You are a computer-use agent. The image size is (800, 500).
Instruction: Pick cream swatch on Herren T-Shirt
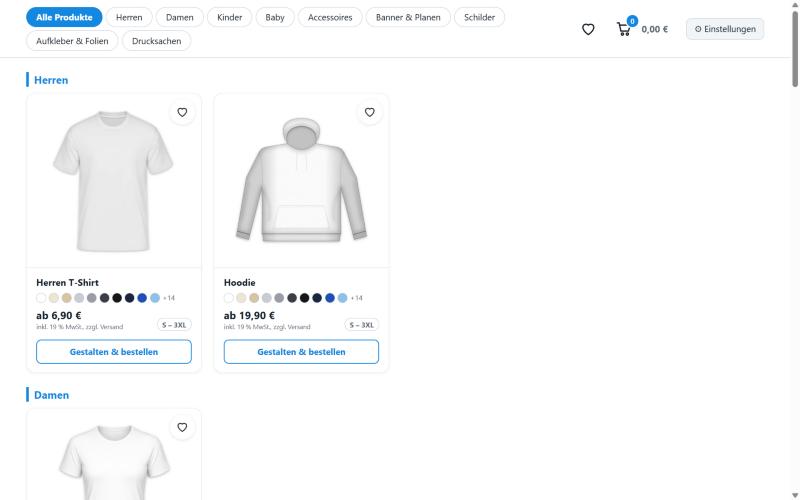(54, 298)
